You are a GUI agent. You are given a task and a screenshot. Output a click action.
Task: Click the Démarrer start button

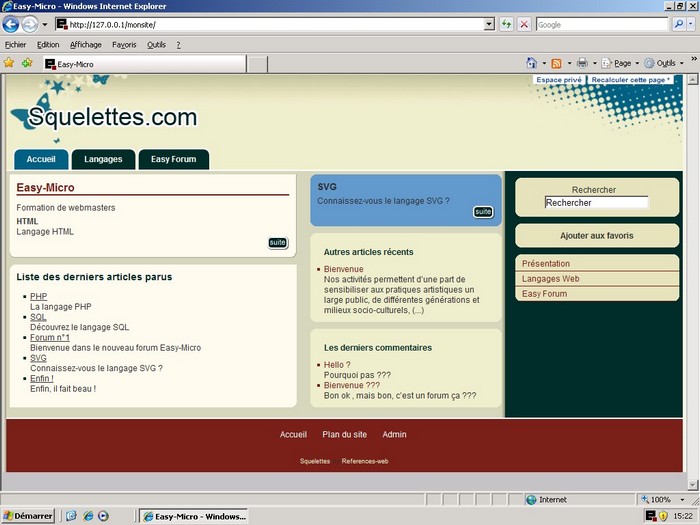(x=28, y=516)
